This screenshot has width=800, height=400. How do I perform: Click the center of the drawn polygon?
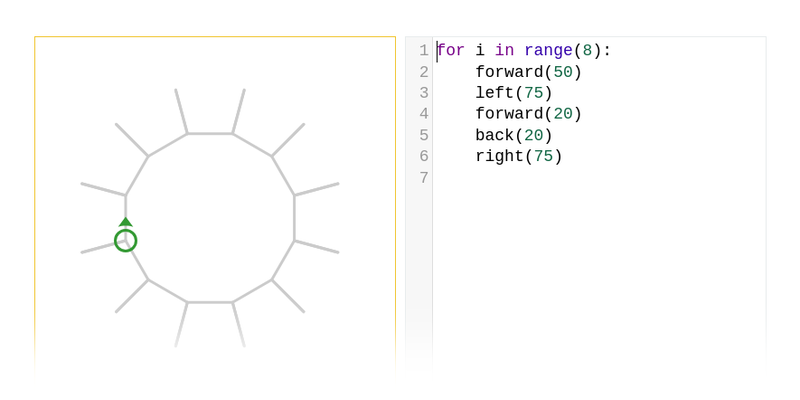[210, 218]
